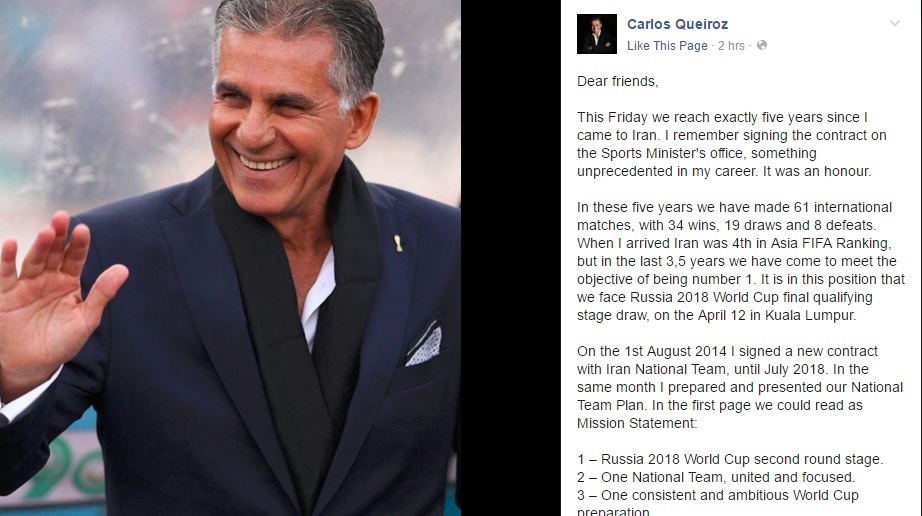
Task: Open the 2 hrs post timestamp
Action: [731, 46]
